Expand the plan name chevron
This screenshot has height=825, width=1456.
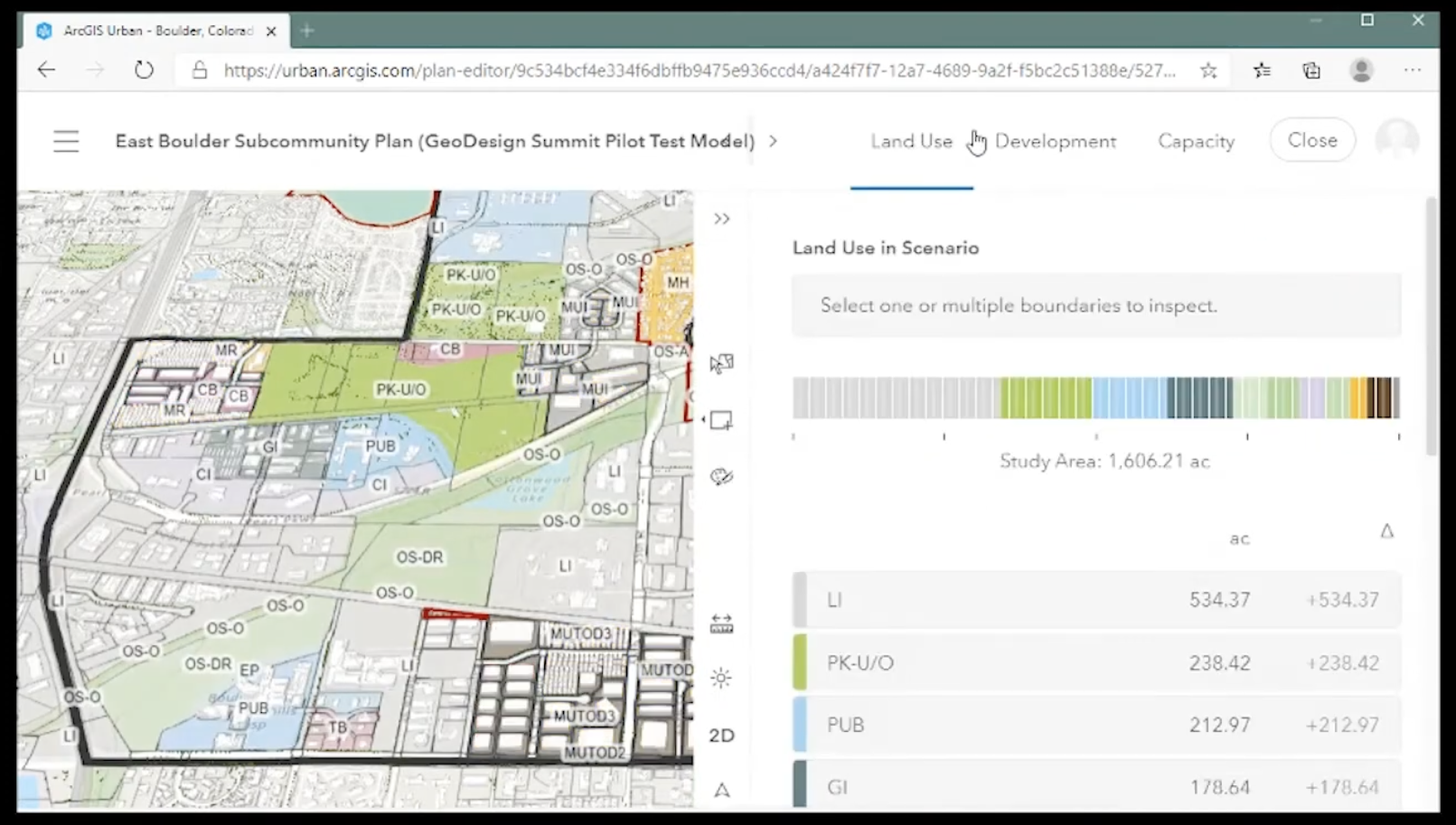click(773, 141)
